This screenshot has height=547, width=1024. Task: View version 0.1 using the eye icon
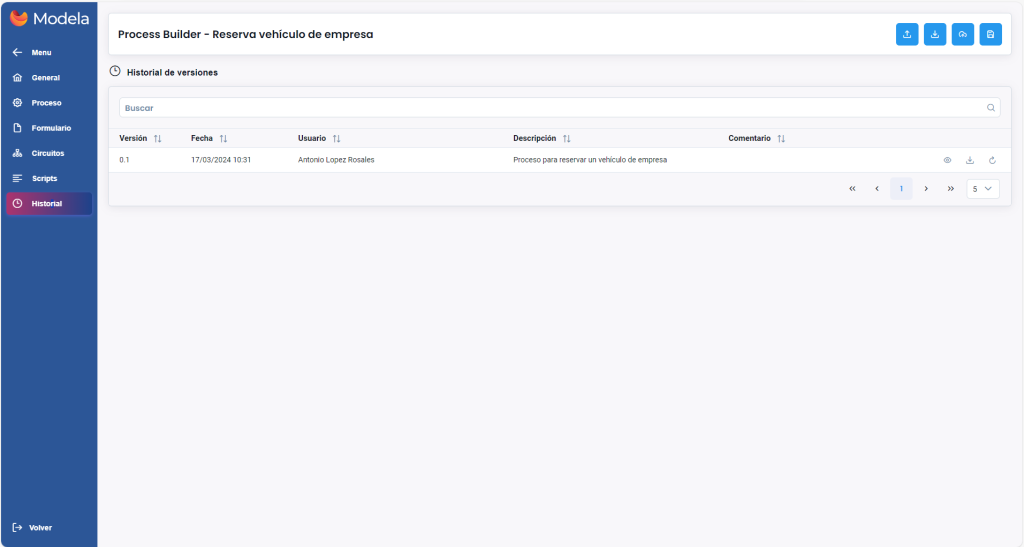(x=947, y=160)
